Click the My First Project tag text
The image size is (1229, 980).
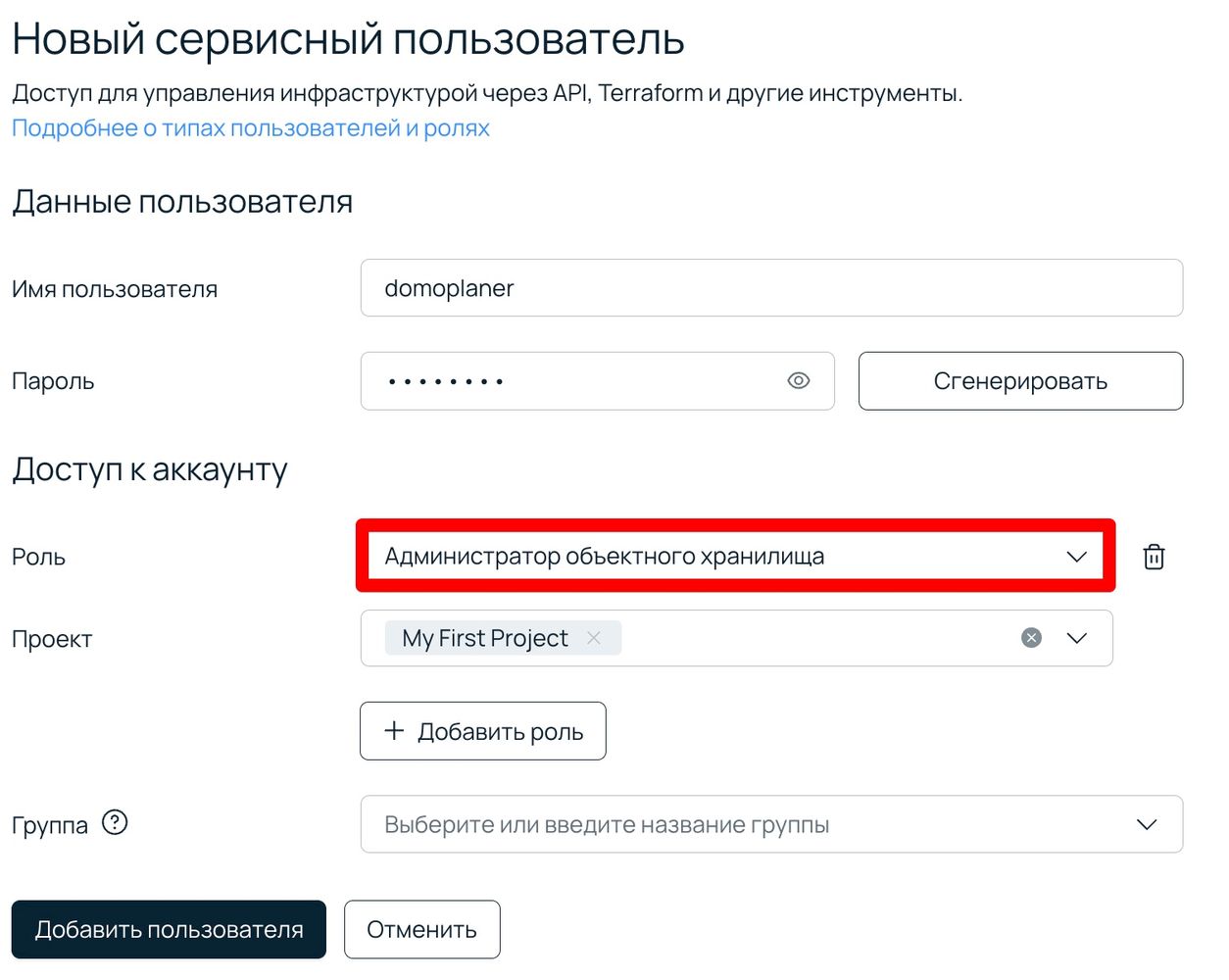(485, 638)
